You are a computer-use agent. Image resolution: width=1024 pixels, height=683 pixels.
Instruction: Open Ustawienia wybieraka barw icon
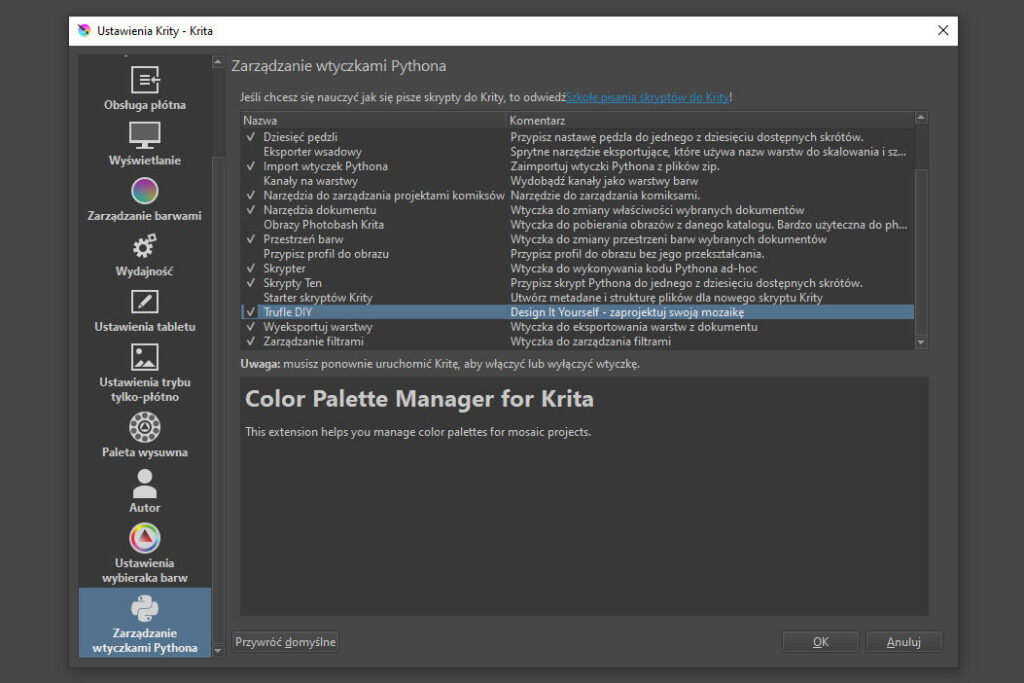tap(145, 539)
